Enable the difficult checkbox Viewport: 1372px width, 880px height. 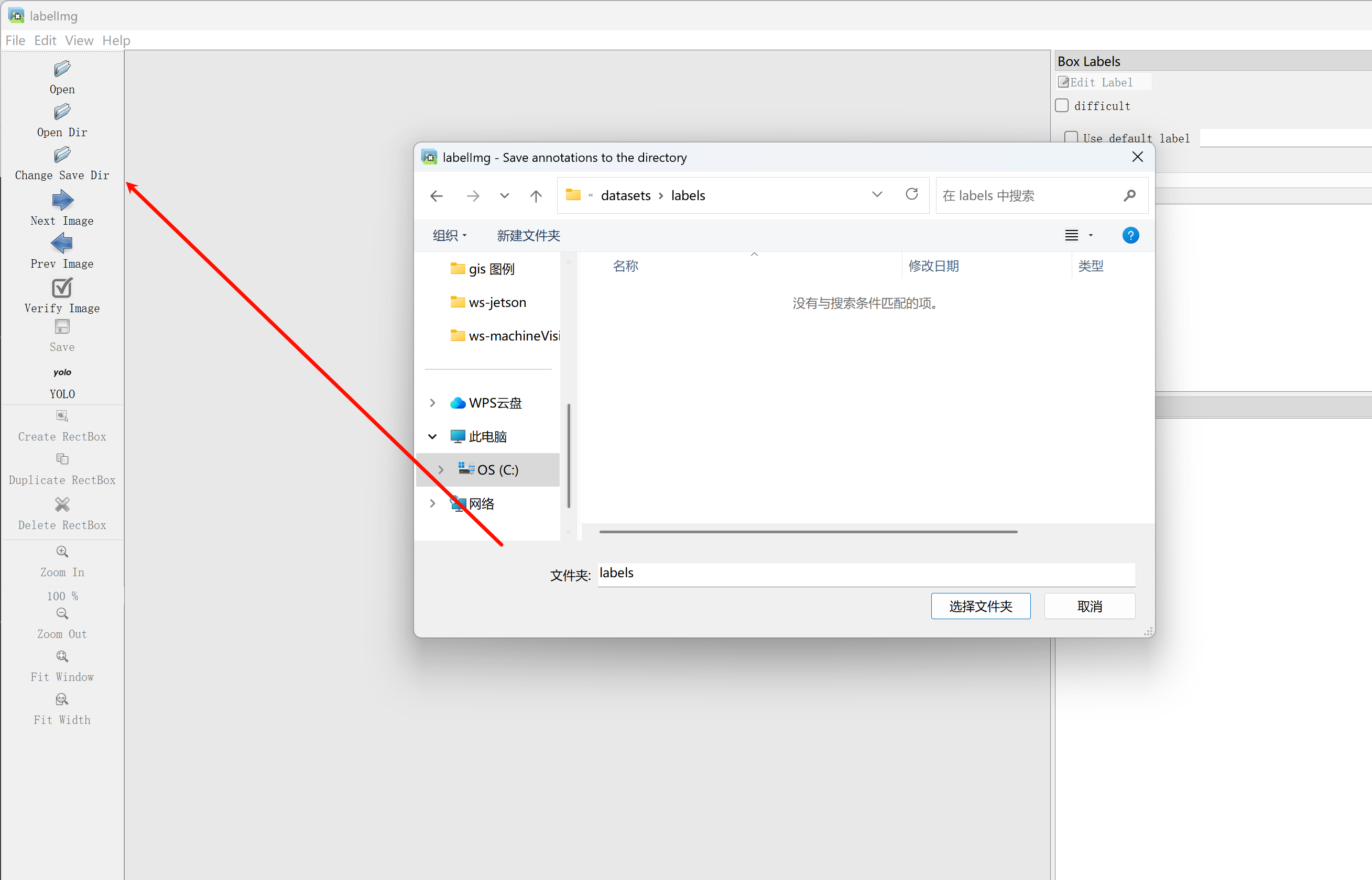(x=1062, y=106)
